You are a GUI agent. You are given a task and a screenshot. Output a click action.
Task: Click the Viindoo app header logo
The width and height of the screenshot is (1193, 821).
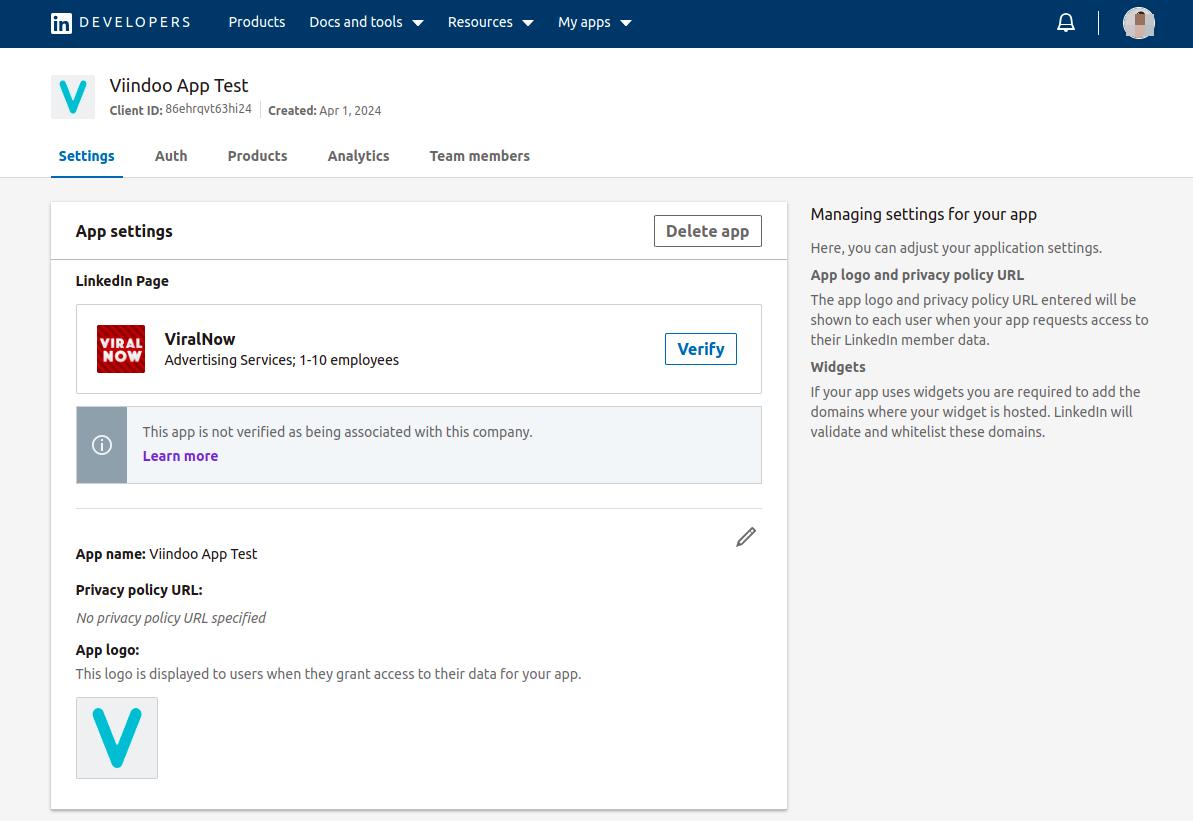tap(73, 97)
